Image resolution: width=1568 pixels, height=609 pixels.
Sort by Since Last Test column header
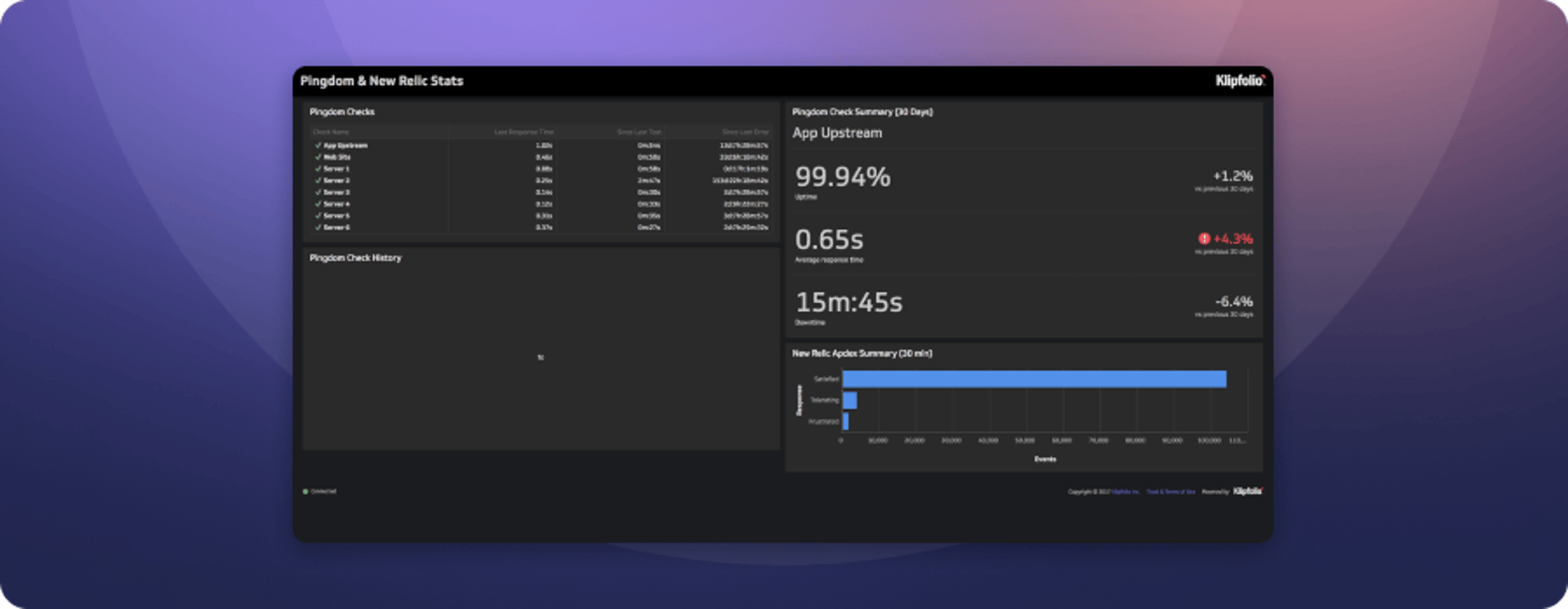639,131
